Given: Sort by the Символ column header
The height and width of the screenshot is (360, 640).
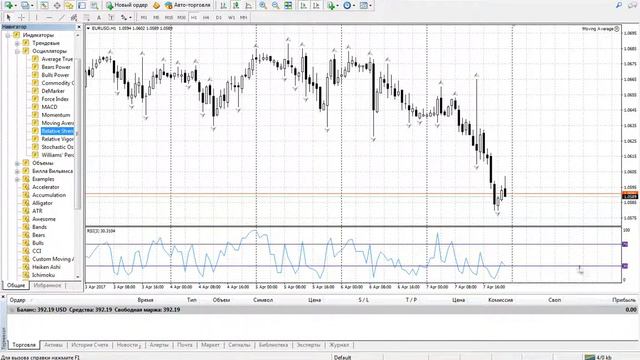Looking at the screenshot, I should [x=263, y=300].
